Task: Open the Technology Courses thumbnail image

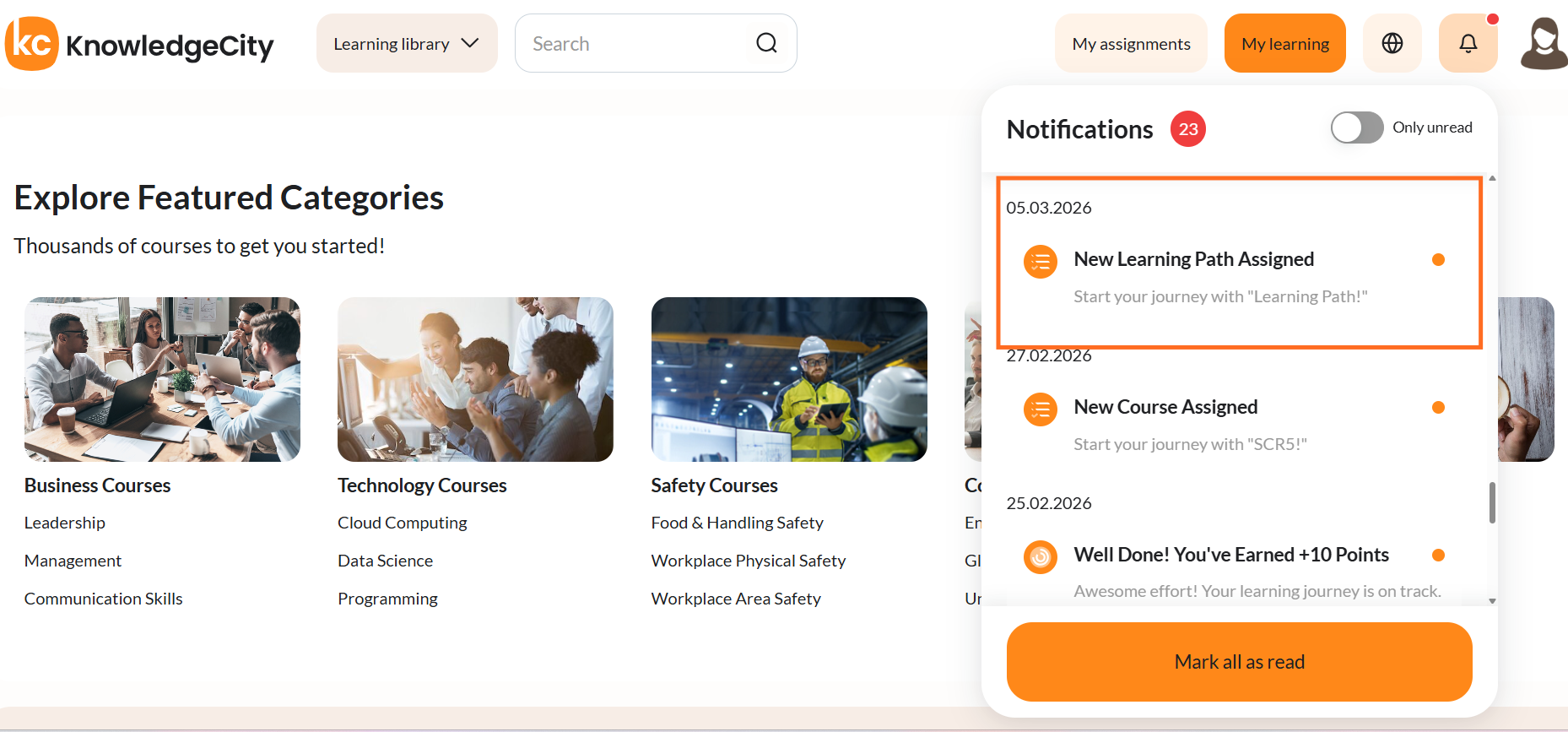Action: pyautogui.click(x=475, y=379)
